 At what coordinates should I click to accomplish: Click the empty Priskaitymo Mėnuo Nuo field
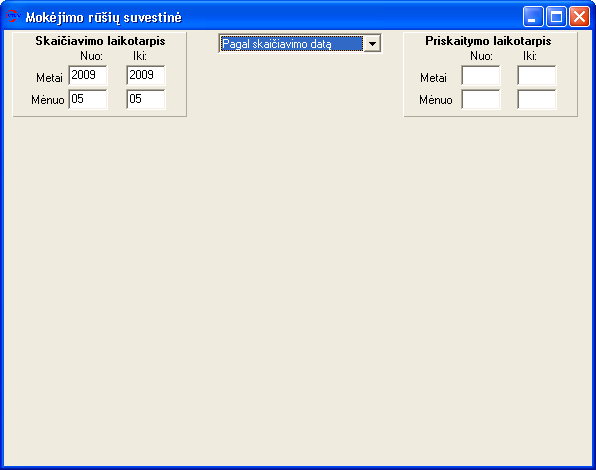[x=481, y=99]
